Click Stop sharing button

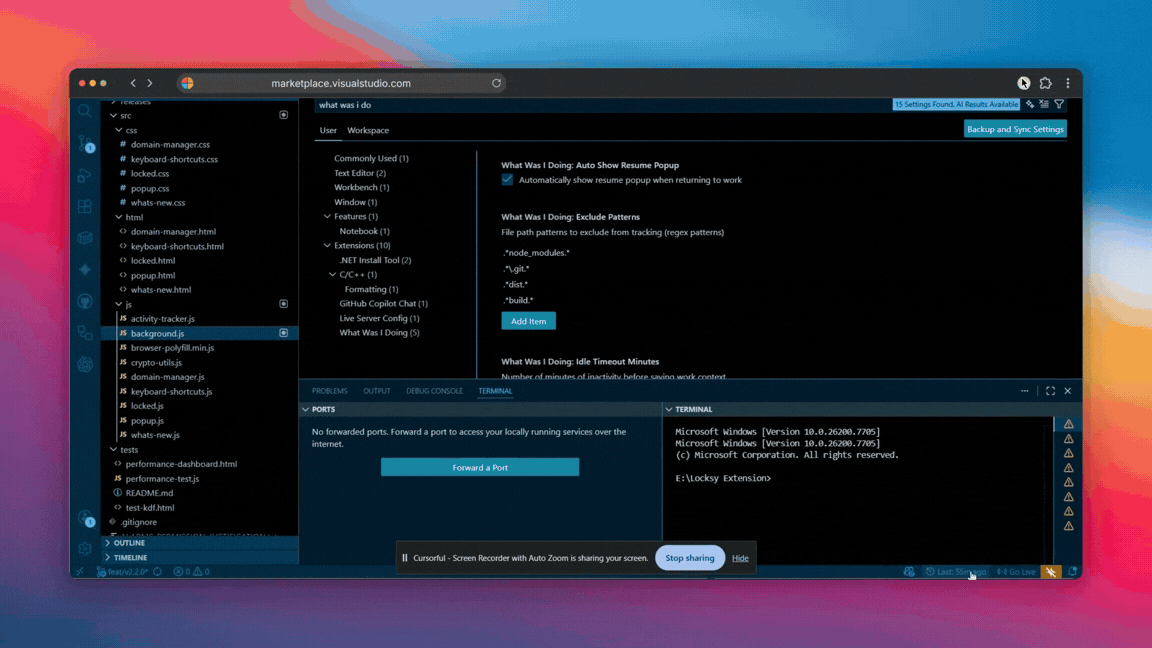click(689, 558)
